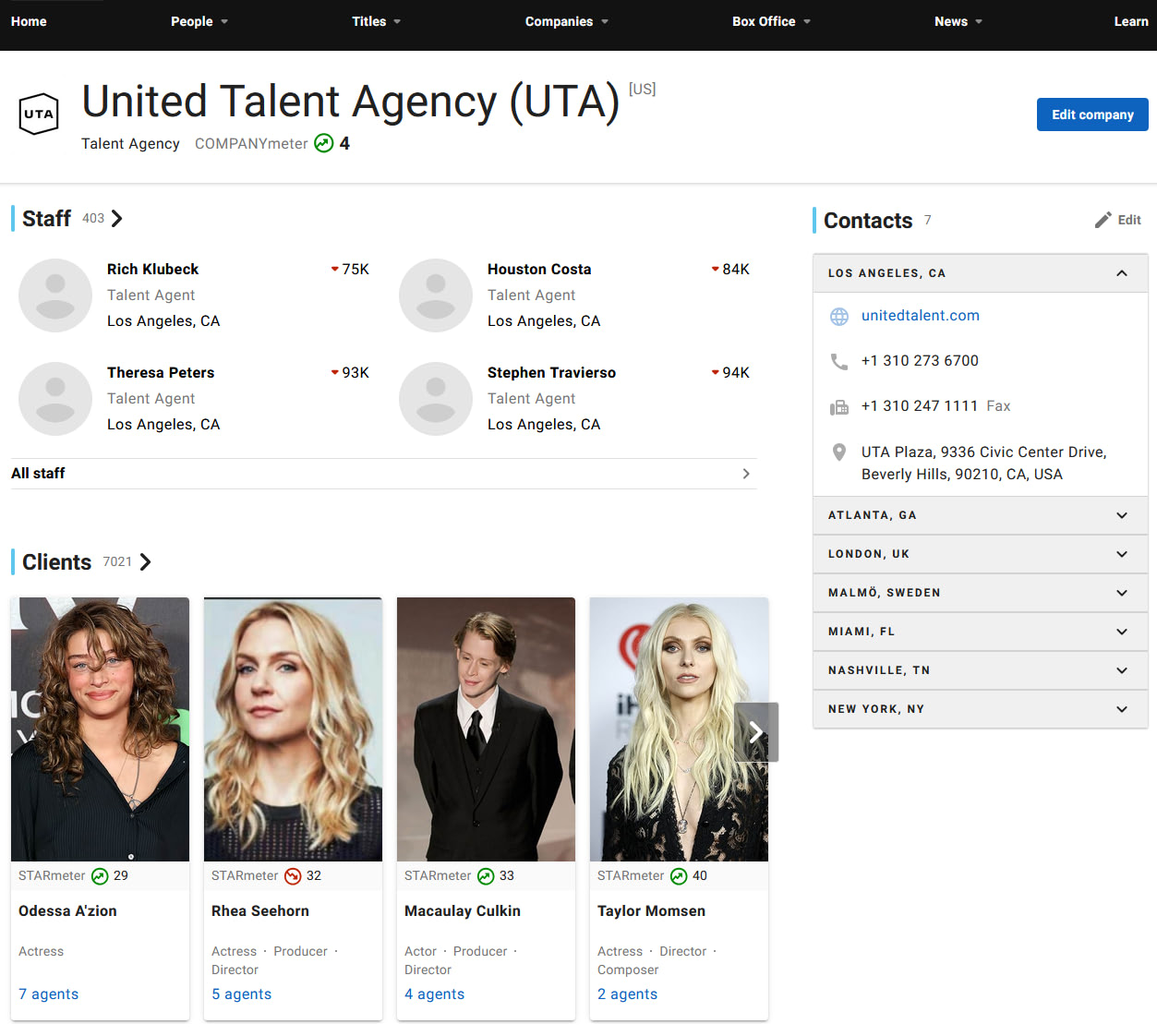Image resolution: width=1157 pixels, height=1036 pixels.
Task: Click the fax machine icon before the fax number
Action: (838, 406)
